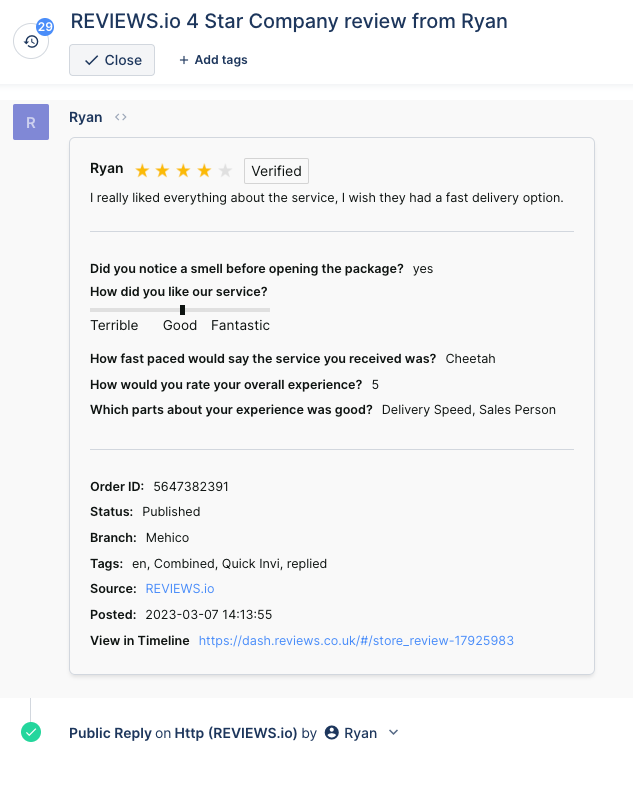Close the conversation
This screenshot has width=633, height=789.
coord(112,60)
